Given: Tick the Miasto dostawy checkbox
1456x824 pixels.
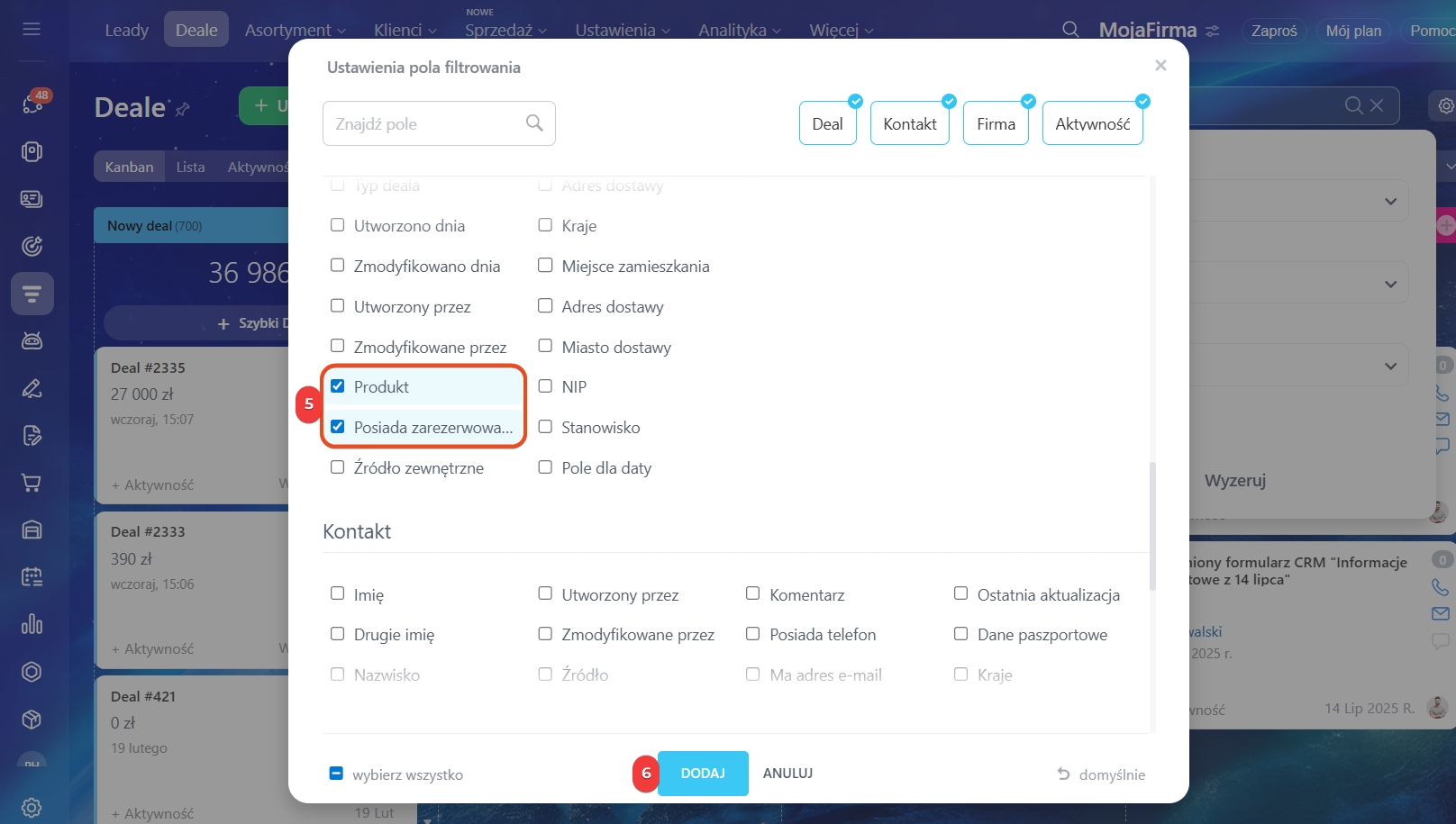Looking at the screenshot, I should pos(545,346).
